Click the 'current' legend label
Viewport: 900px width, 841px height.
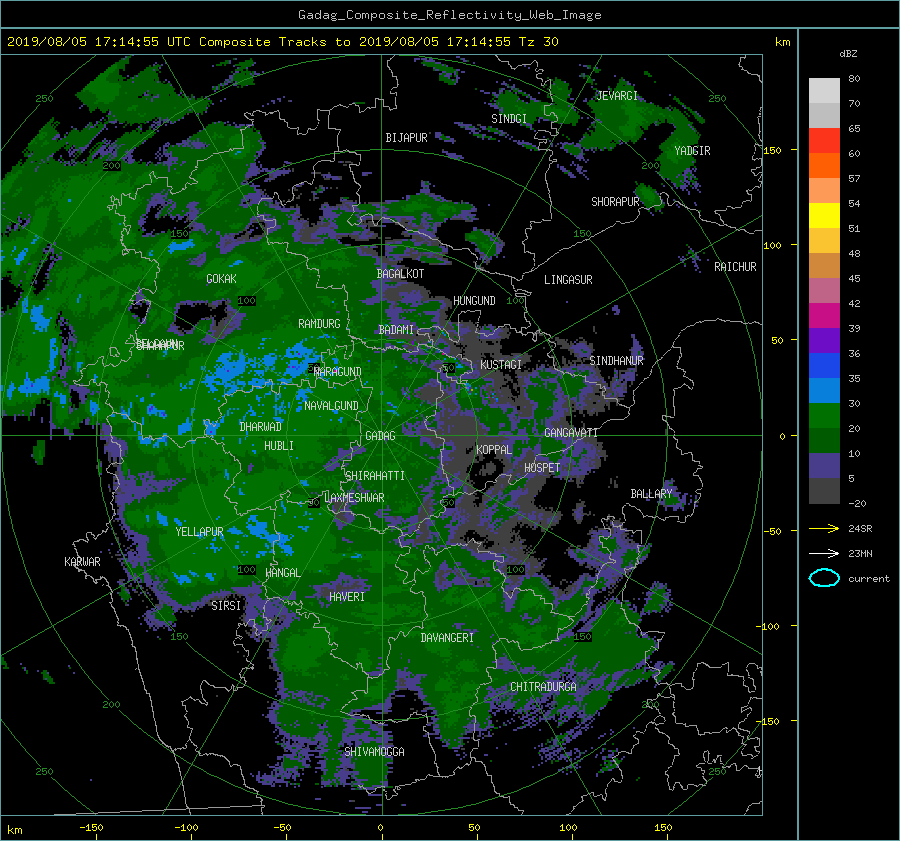point(868,579)
